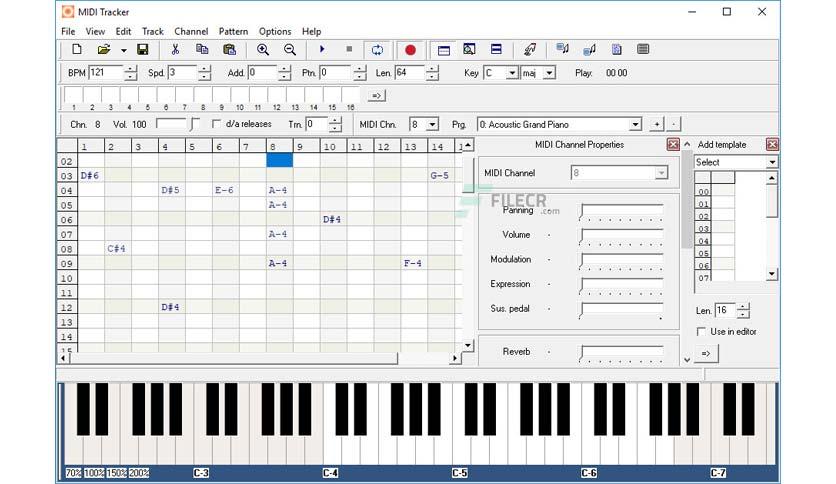Click the Ptn. value field
This screenshot has height=484, width=836.
(x=335, y=72)
